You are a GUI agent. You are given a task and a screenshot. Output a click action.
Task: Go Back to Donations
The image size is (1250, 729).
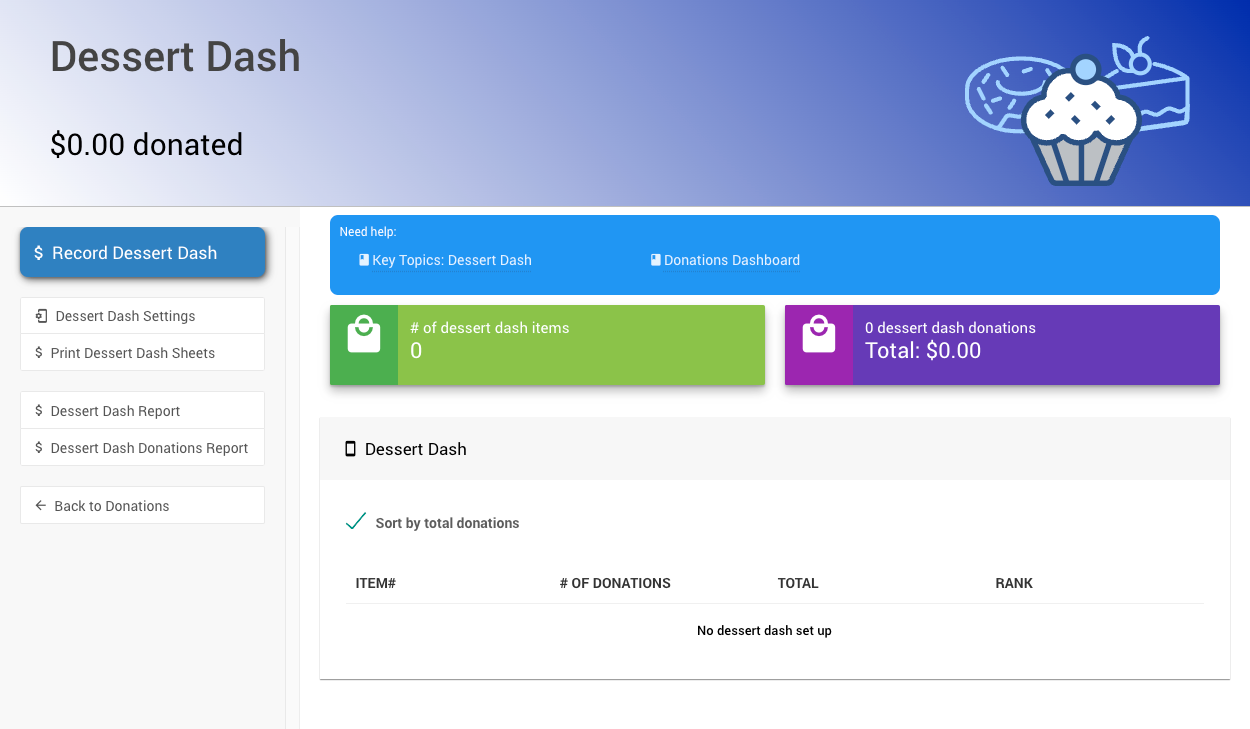click(111, 506)
